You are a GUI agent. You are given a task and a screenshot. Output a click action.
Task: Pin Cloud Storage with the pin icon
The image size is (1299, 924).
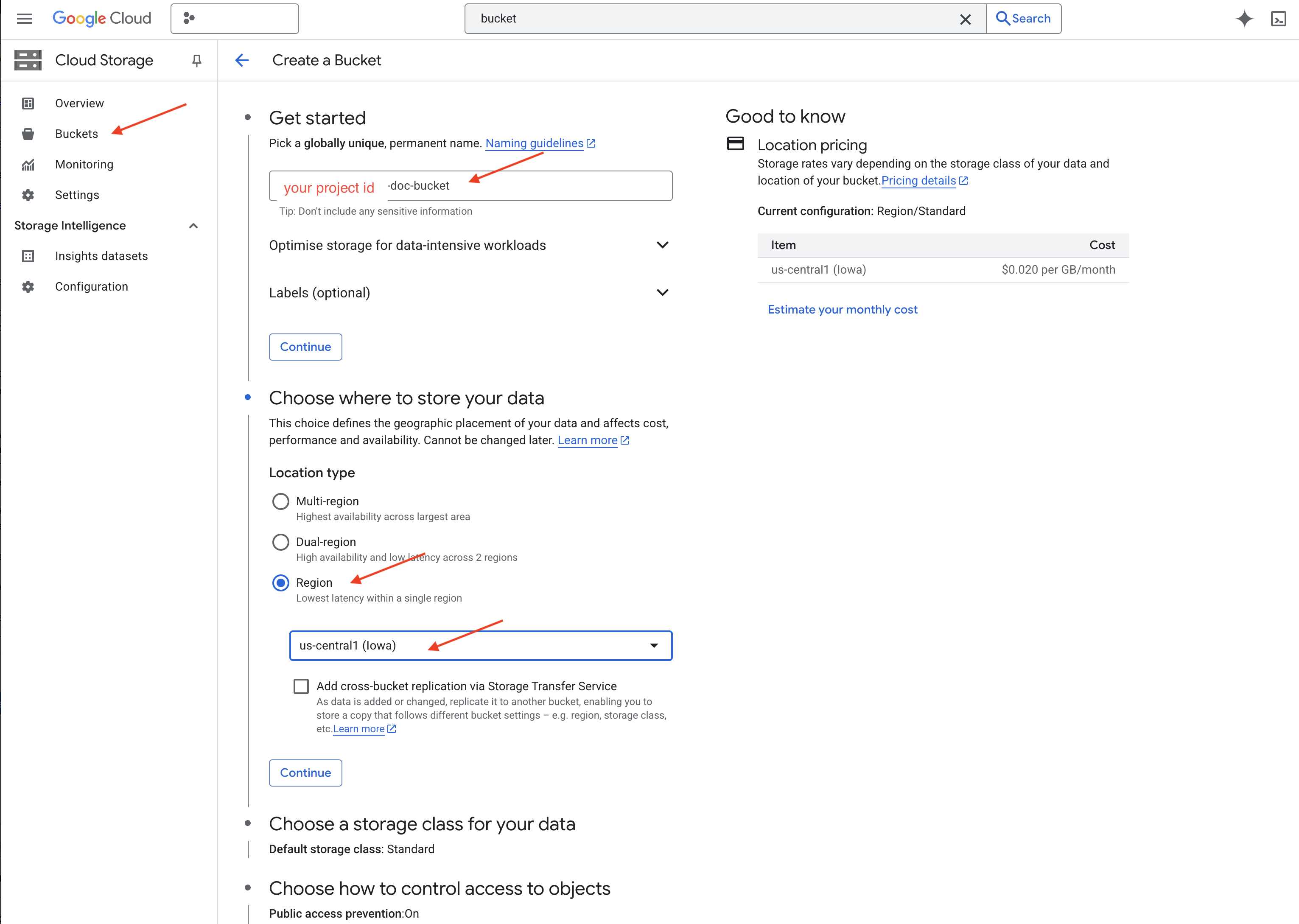(x=197, y=60)
